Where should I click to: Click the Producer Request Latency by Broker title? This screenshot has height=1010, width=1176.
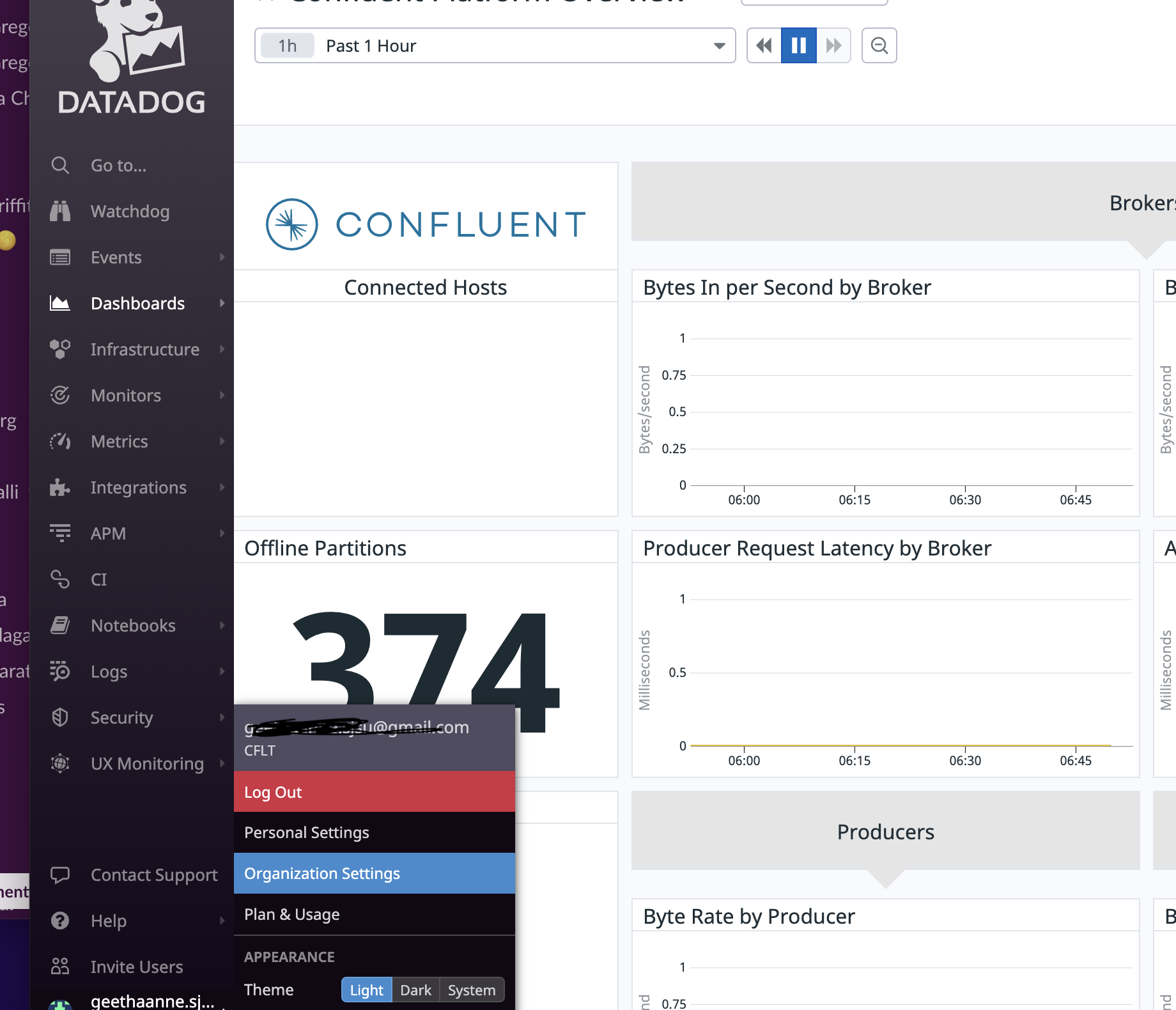click(817, 548)
